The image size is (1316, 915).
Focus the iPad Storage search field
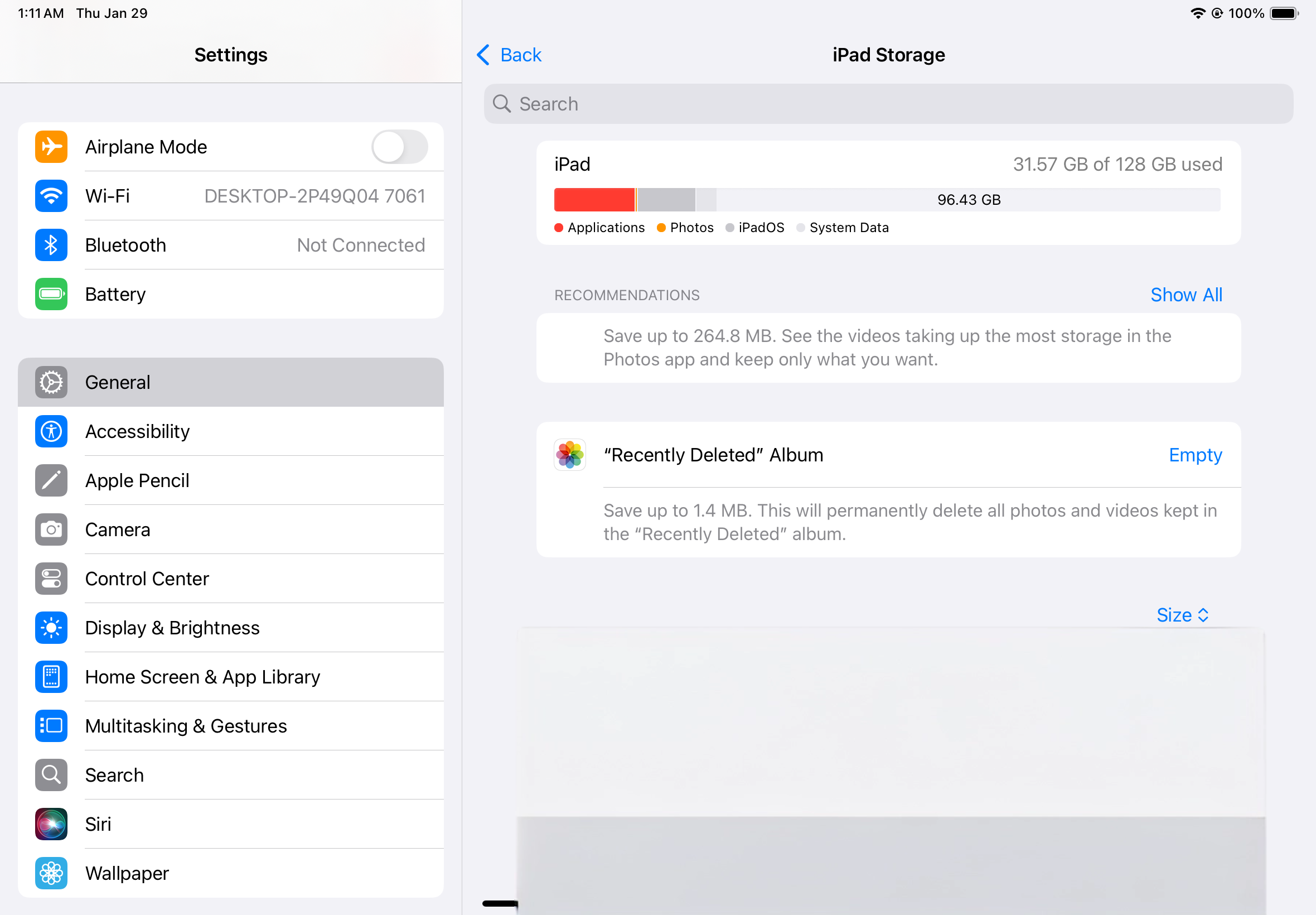[x=889, y=104]
